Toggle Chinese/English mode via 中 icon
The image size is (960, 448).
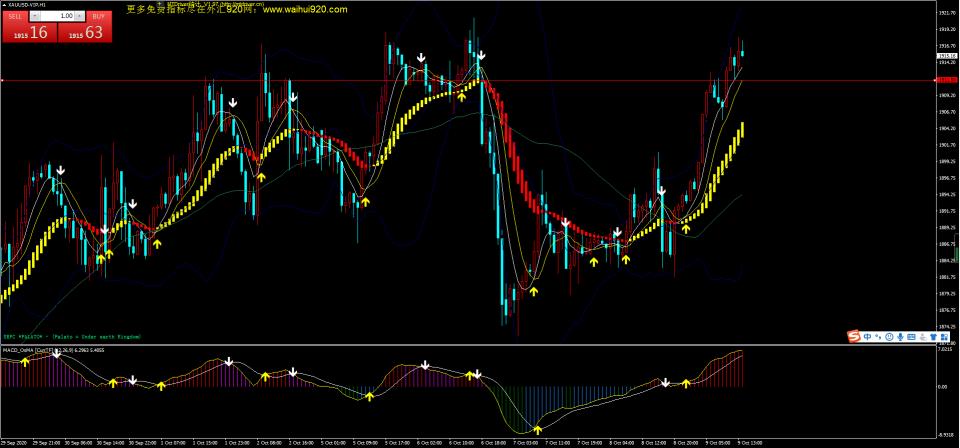coord(868,337)
